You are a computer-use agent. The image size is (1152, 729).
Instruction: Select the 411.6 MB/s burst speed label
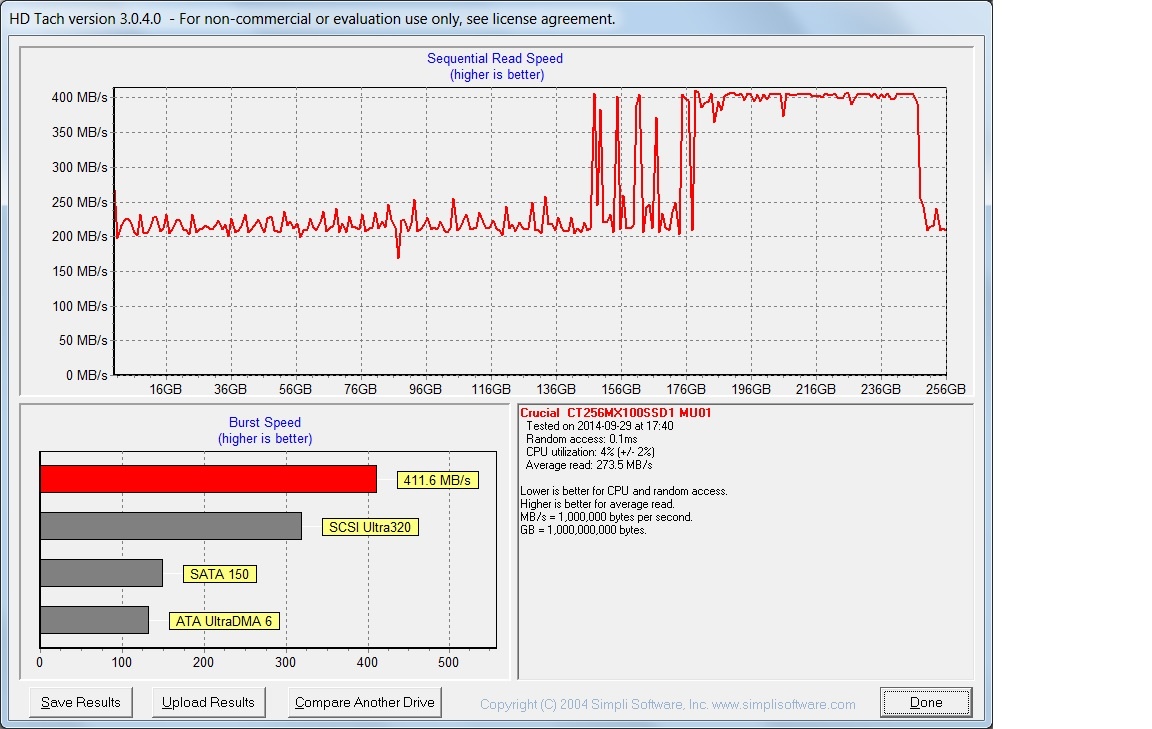click(437, 481)
